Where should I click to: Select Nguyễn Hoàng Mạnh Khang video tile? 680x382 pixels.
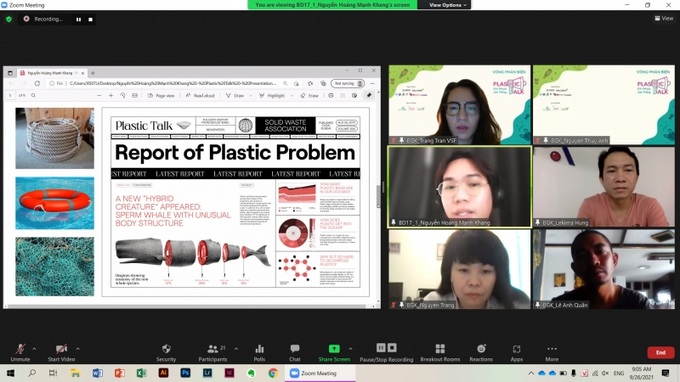[459, 187]
